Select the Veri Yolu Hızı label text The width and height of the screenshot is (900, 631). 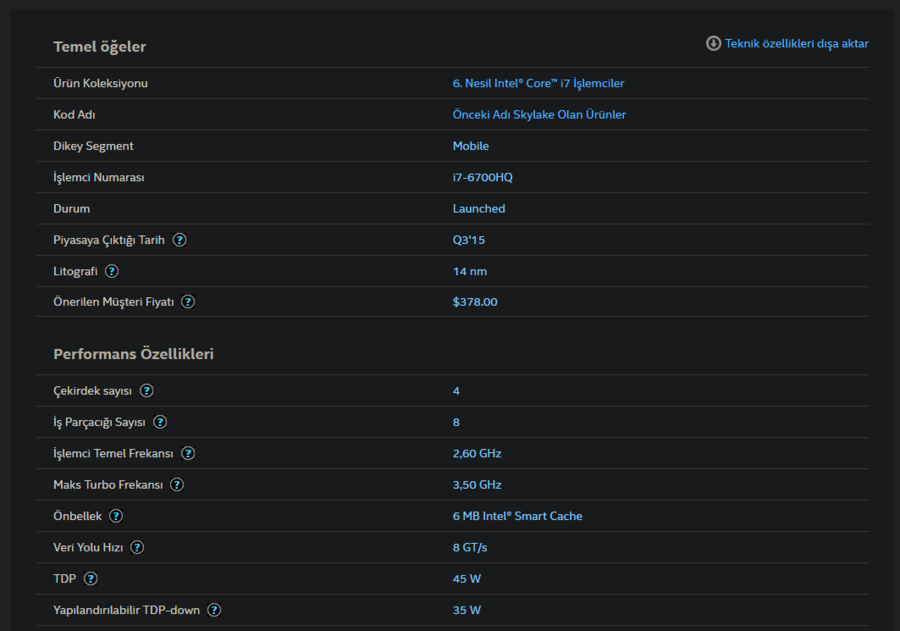[88, 547]
